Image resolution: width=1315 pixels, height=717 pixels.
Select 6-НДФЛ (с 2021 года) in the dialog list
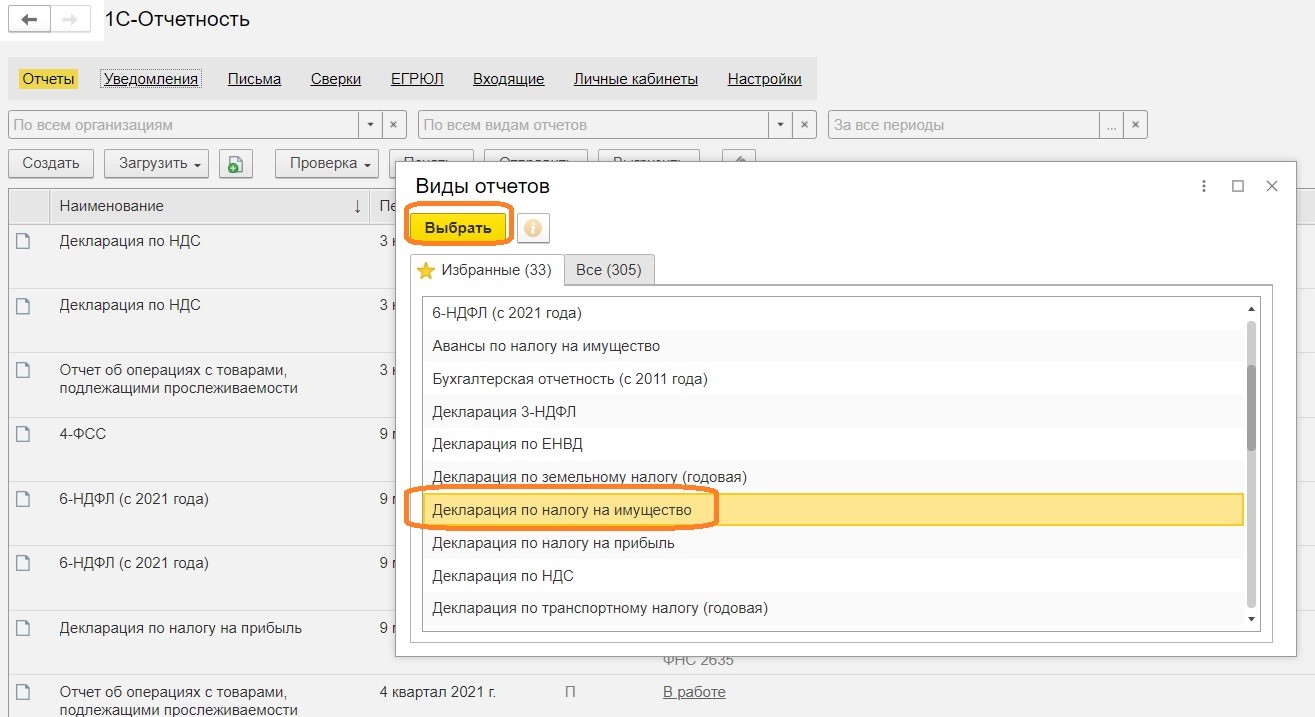[x=833, y=313]
